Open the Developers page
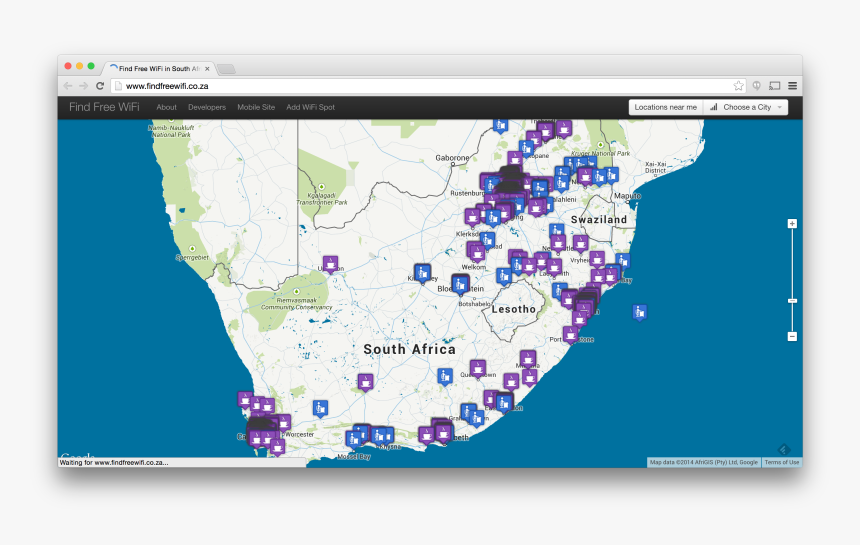 tap(207, 107)
